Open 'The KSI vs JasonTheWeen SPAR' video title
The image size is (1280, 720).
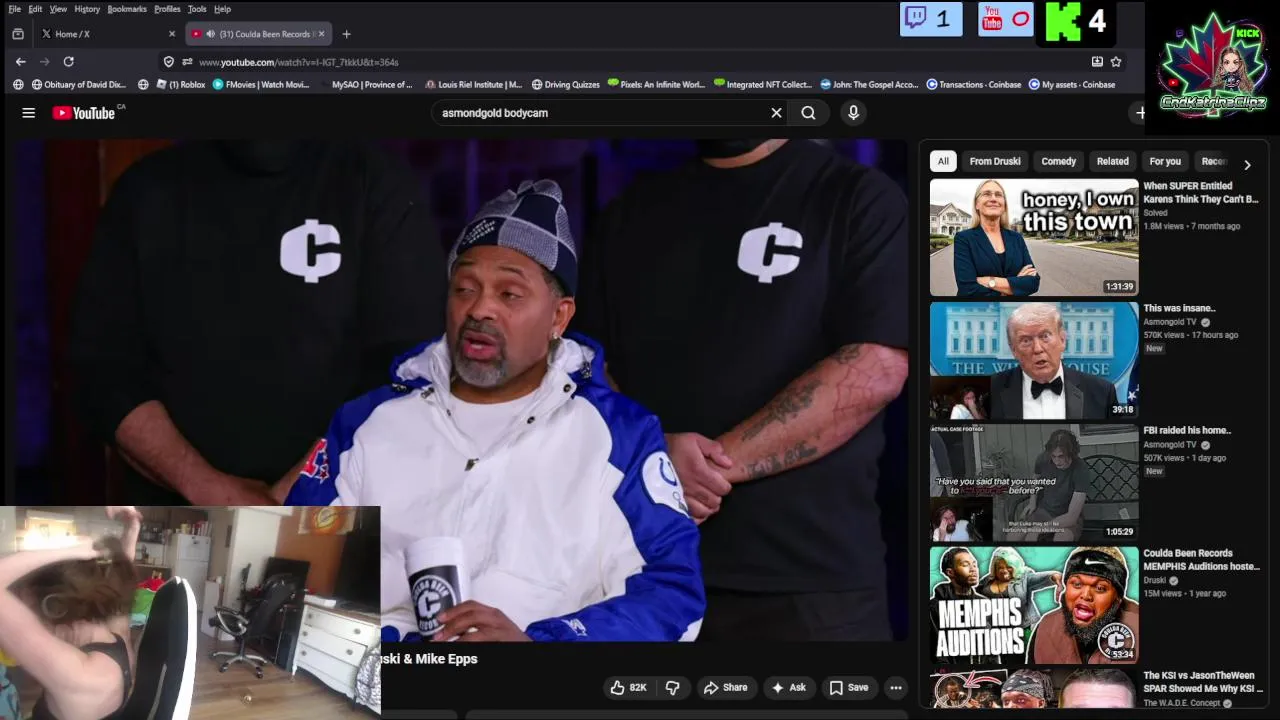(1203, 682)
